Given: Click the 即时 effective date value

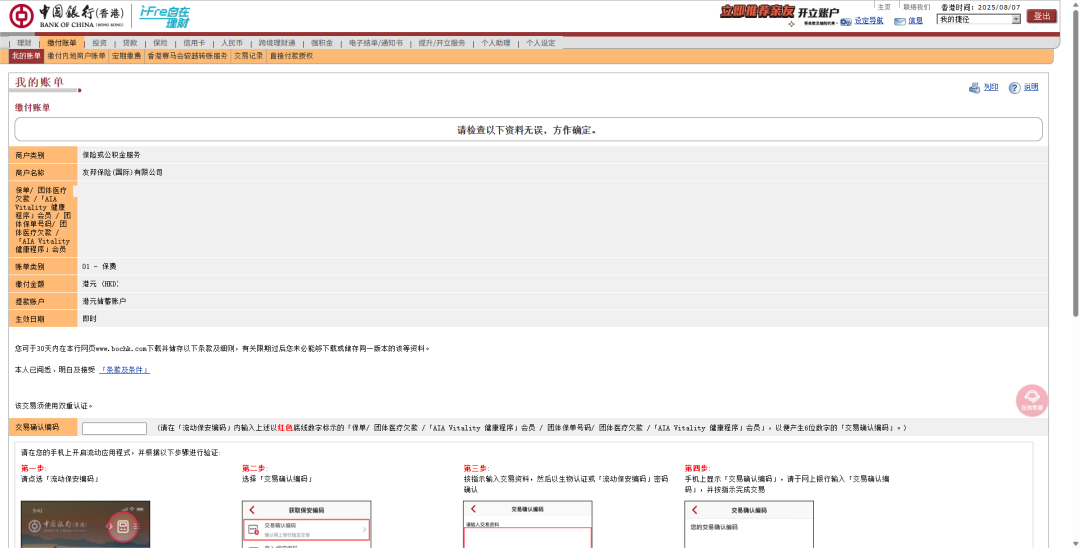Looking at the screenshot, I should (90, 319).
